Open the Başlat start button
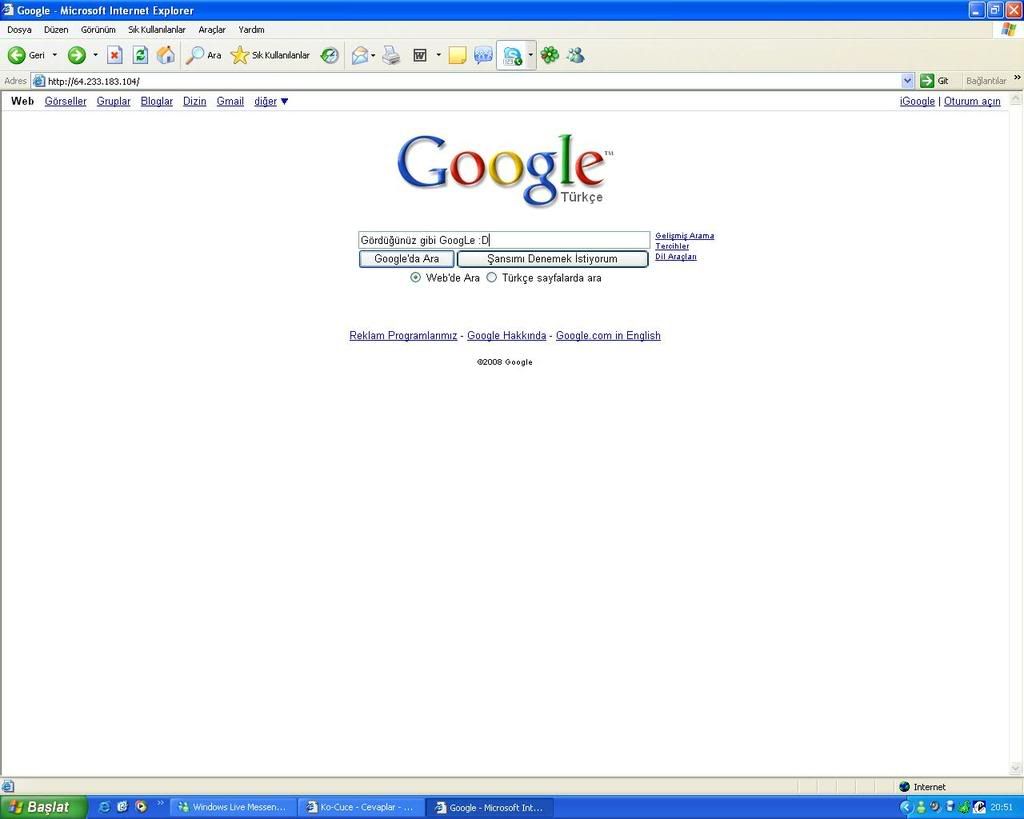Viewport: 1024px width, 819px height. pyautogui.click(x=42, y=807)
